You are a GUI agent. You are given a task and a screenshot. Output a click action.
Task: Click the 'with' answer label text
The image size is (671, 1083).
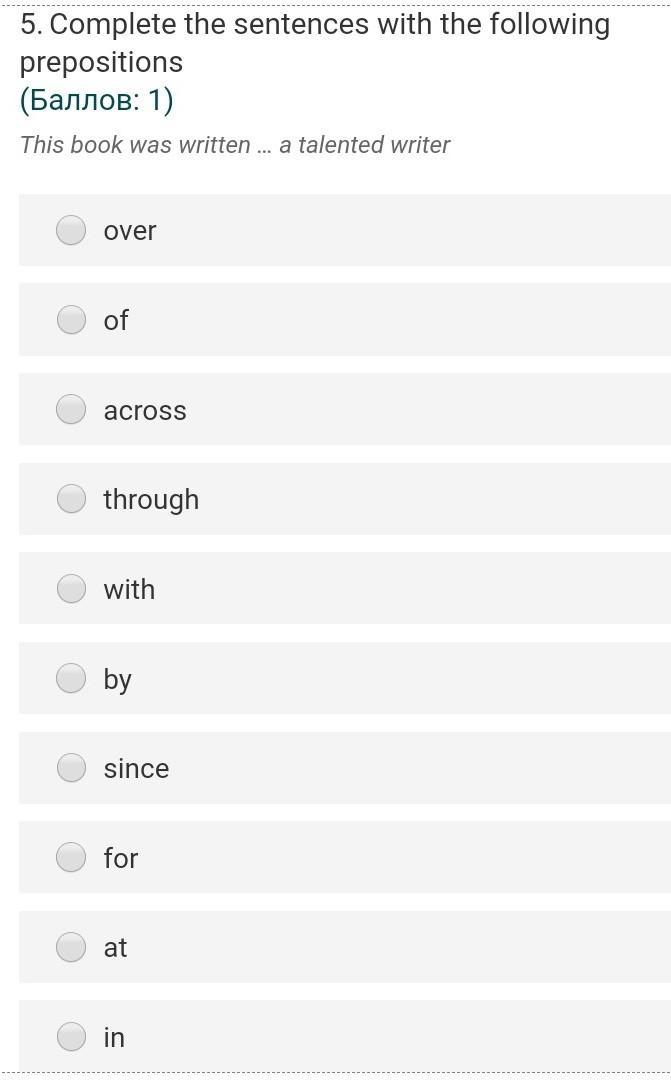click(x=129, y=590)
